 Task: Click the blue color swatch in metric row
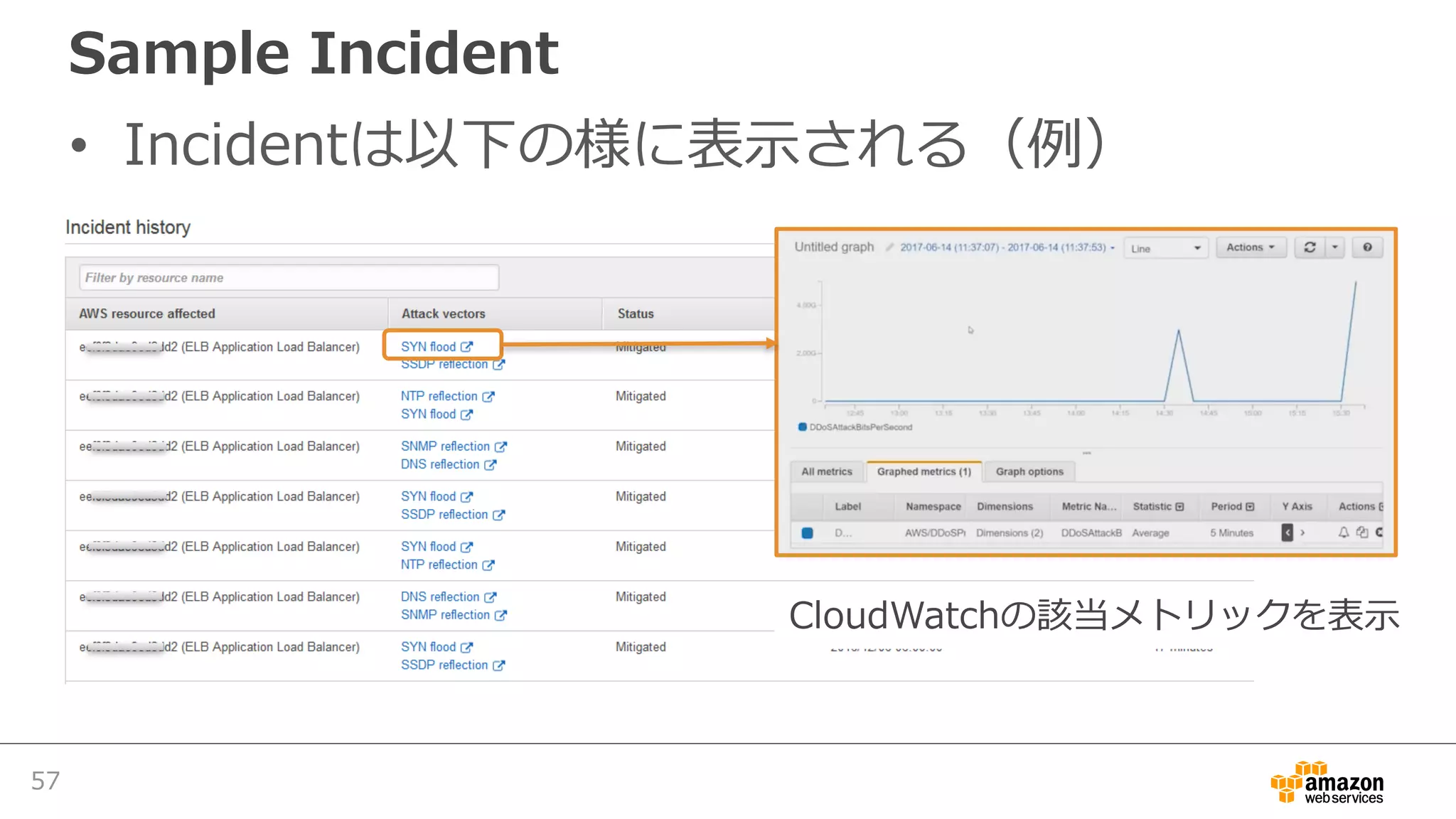tap(807, 532)
